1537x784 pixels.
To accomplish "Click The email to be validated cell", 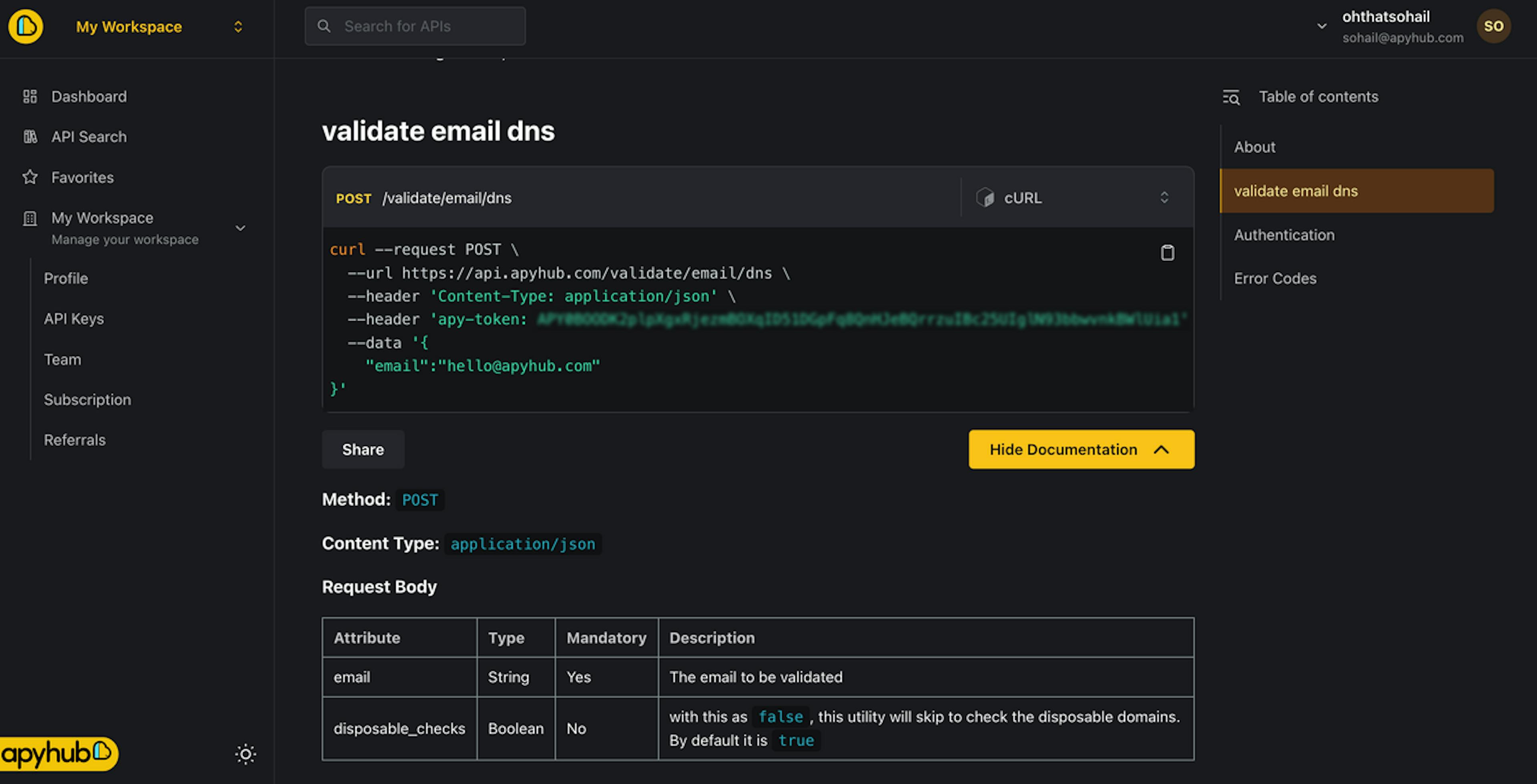I will click(926, 677).
